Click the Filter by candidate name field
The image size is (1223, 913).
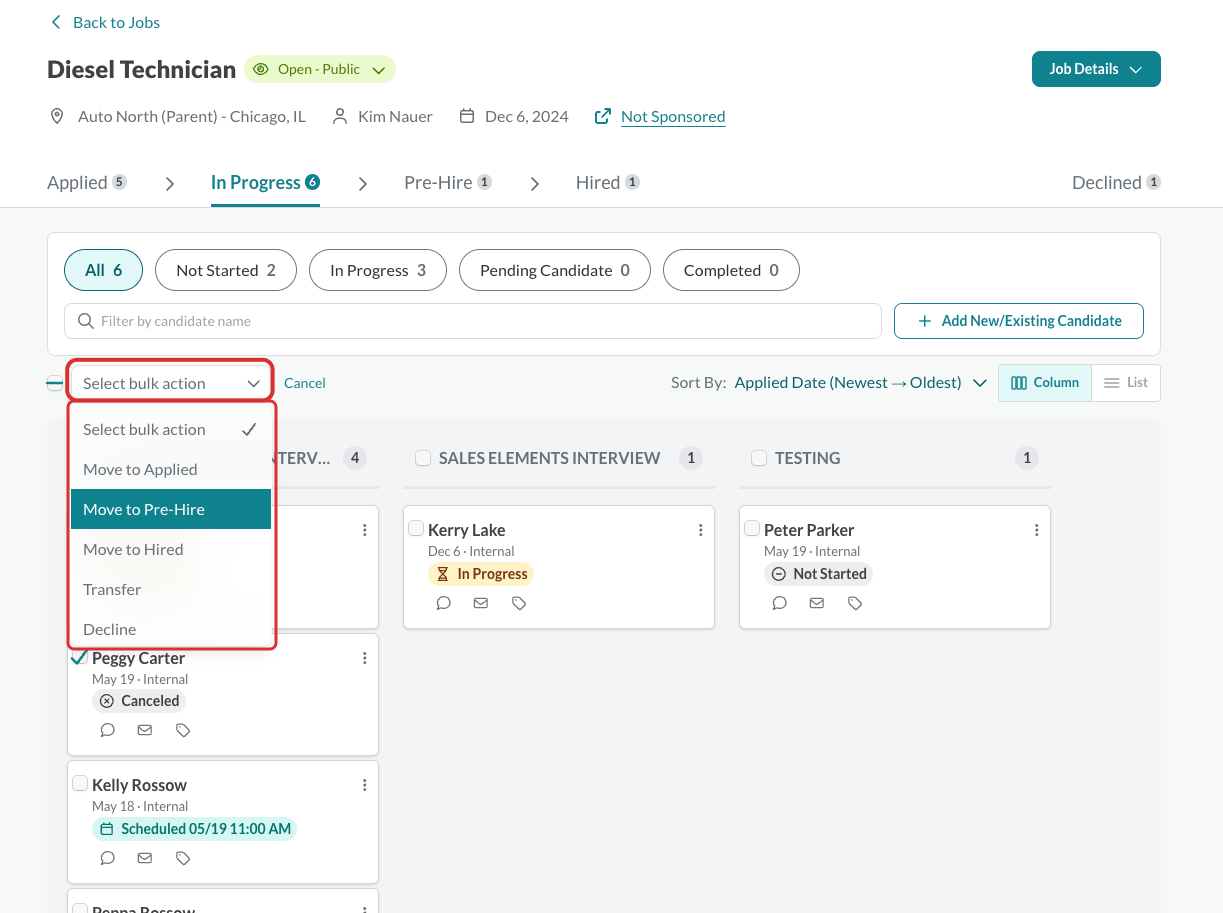click(x=473, y=321)
